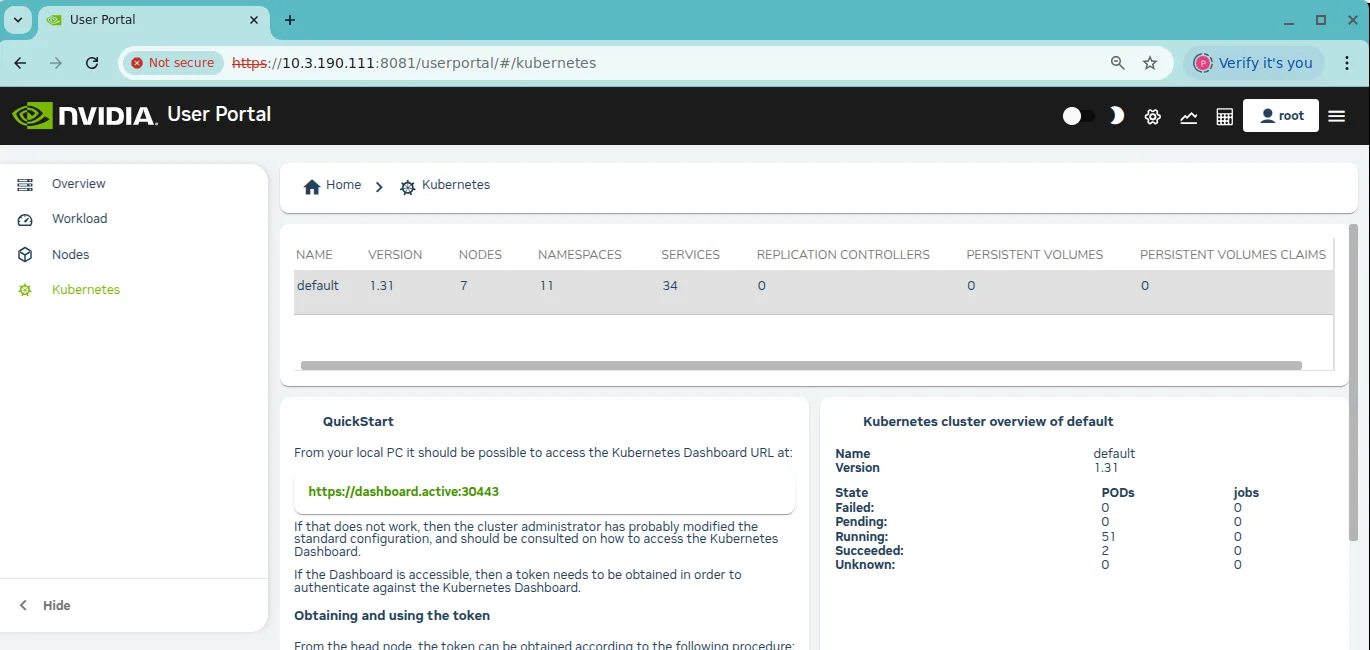The width and height of the screenshot is (1370, 650).
Task: Click the NVIDIA logo in header
Action: (x=85, y=115)
